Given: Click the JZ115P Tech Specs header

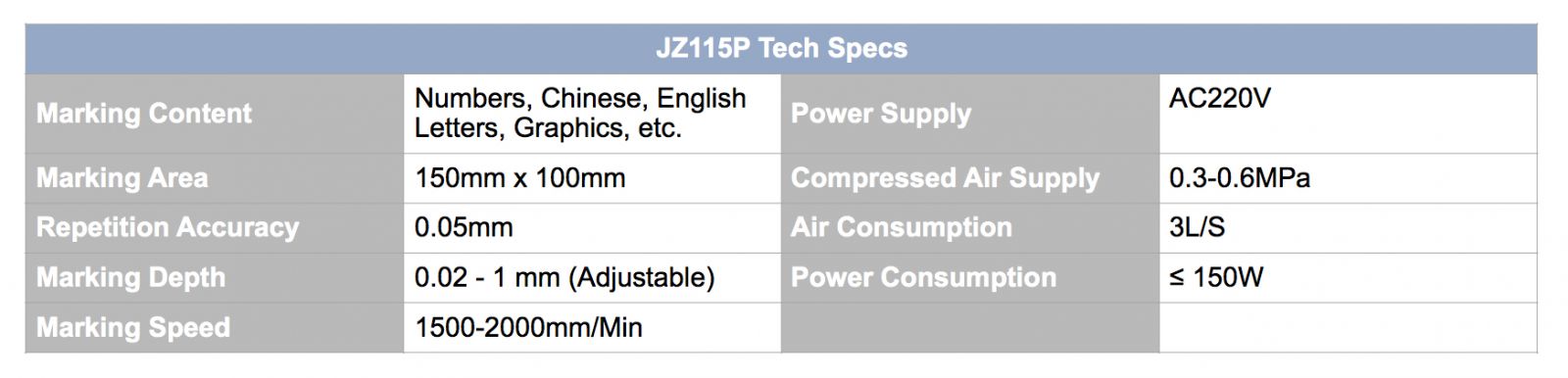Looking at the screenshot, I should [781, 49].
